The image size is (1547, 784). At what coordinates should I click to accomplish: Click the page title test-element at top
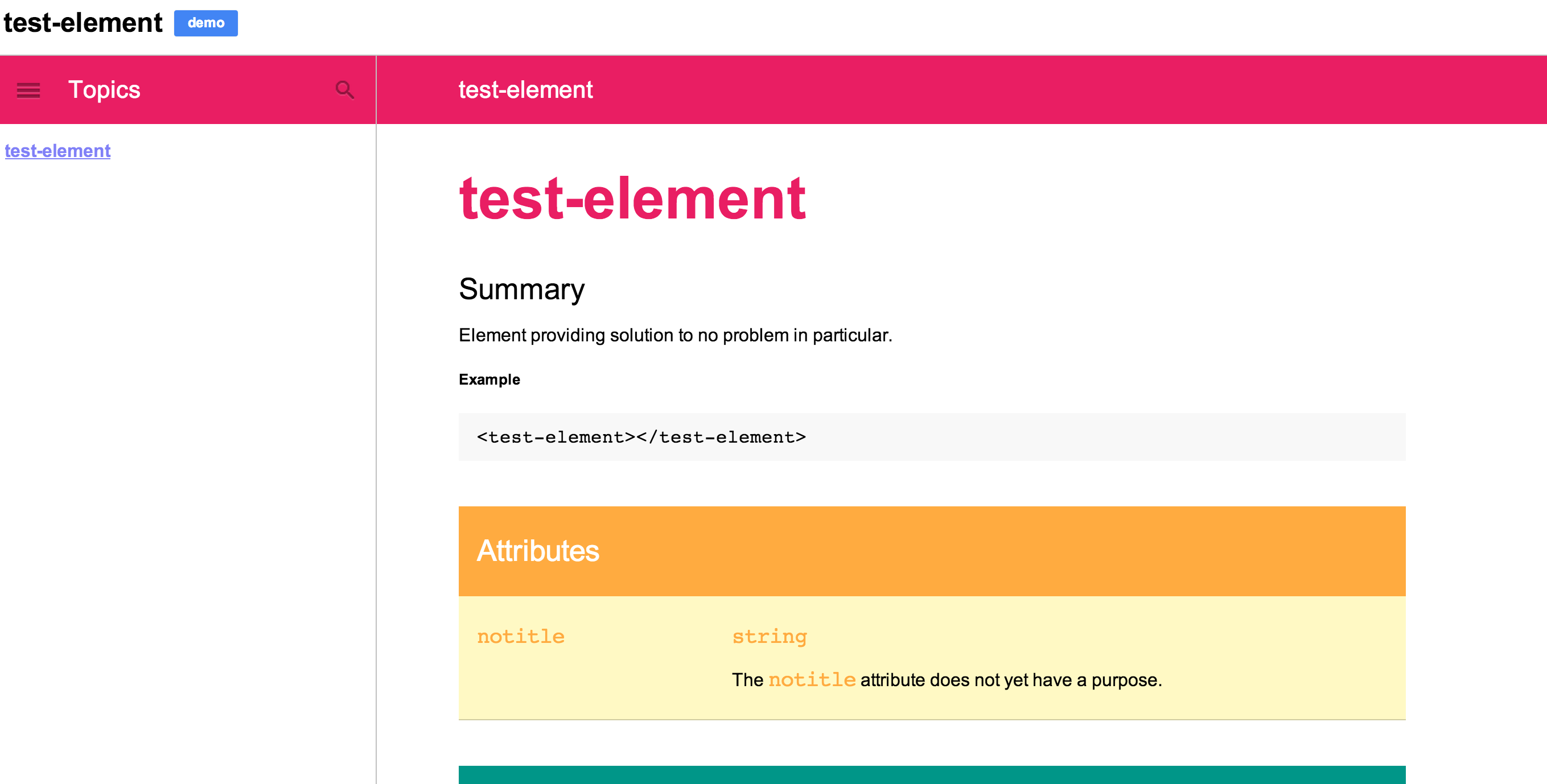tap(84, 23)
